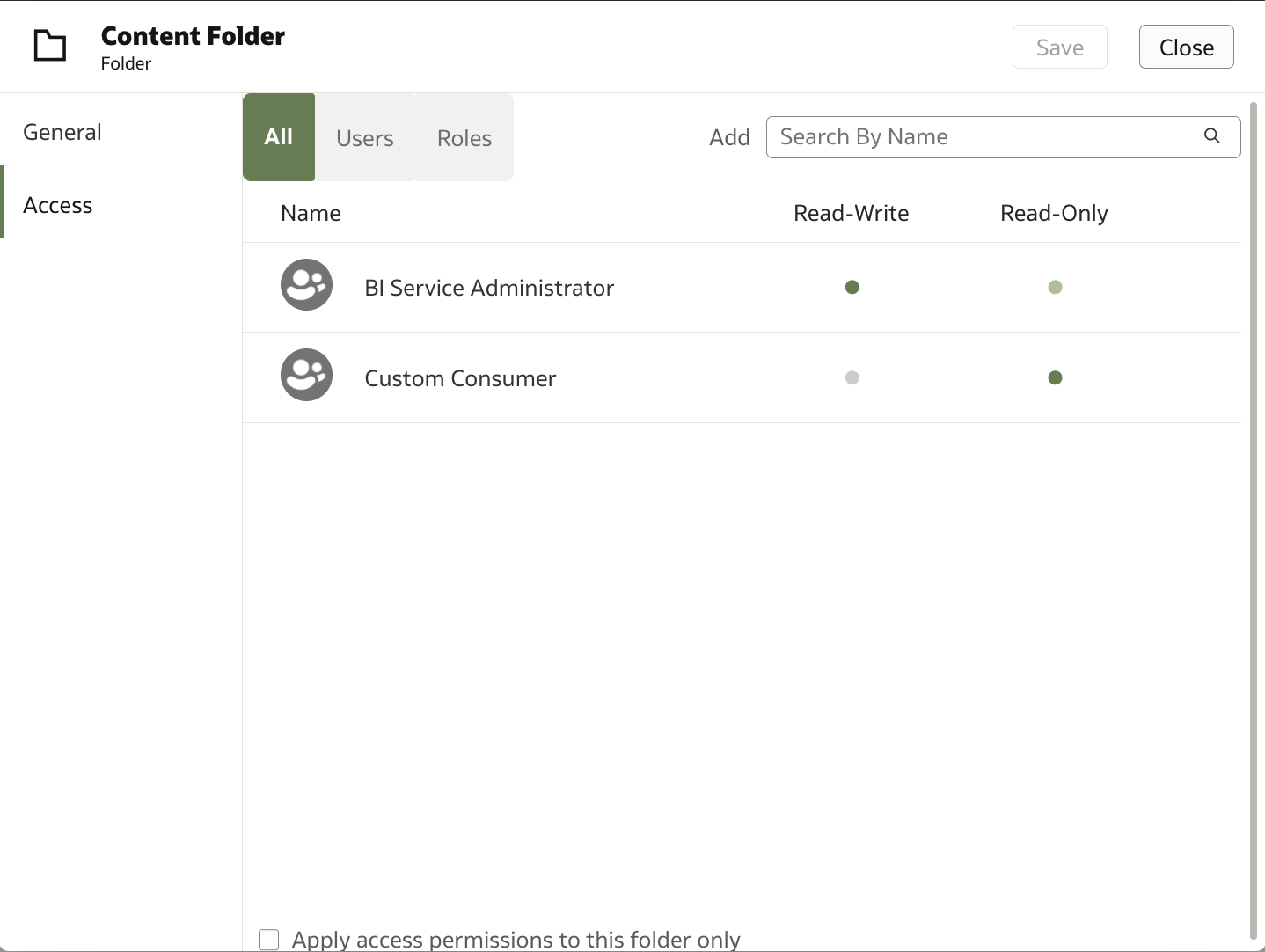
Task: Check apply access permissions to this folder only
Action: pos(268,939)
